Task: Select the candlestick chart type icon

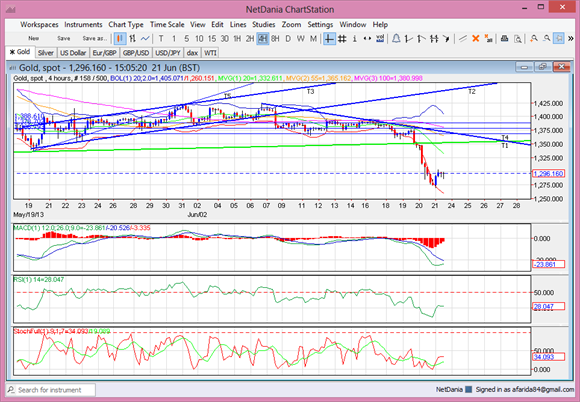Action: pos(120,38)
